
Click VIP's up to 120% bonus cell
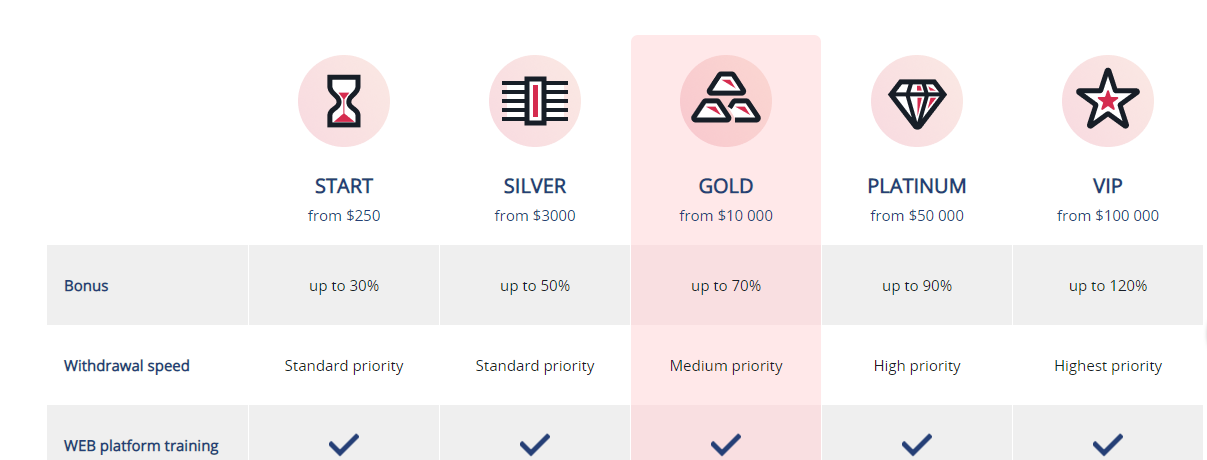click(1108, 285)
